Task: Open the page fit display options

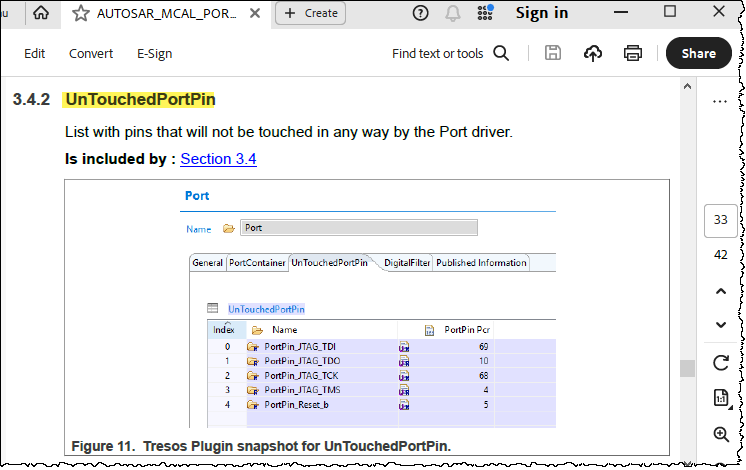Action: [x=720, y=398]
